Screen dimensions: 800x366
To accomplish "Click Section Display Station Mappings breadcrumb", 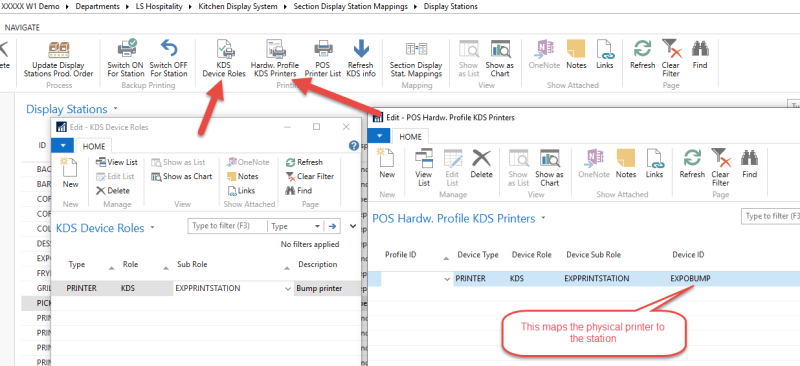I will (351, 7).
